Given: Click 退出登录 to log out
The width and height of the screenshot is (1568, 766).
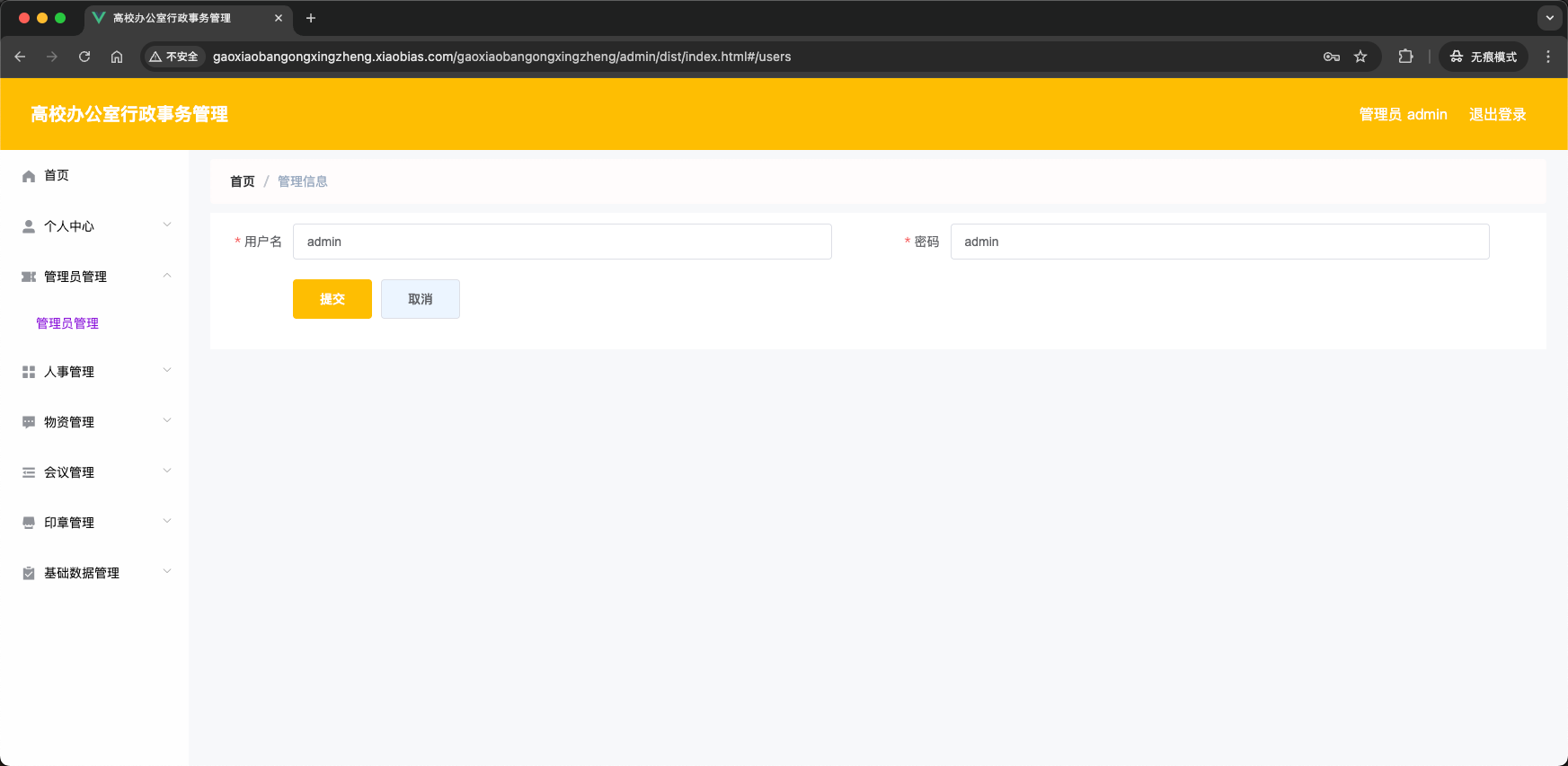Looking at the screenshot, I should coord(1498,114).
